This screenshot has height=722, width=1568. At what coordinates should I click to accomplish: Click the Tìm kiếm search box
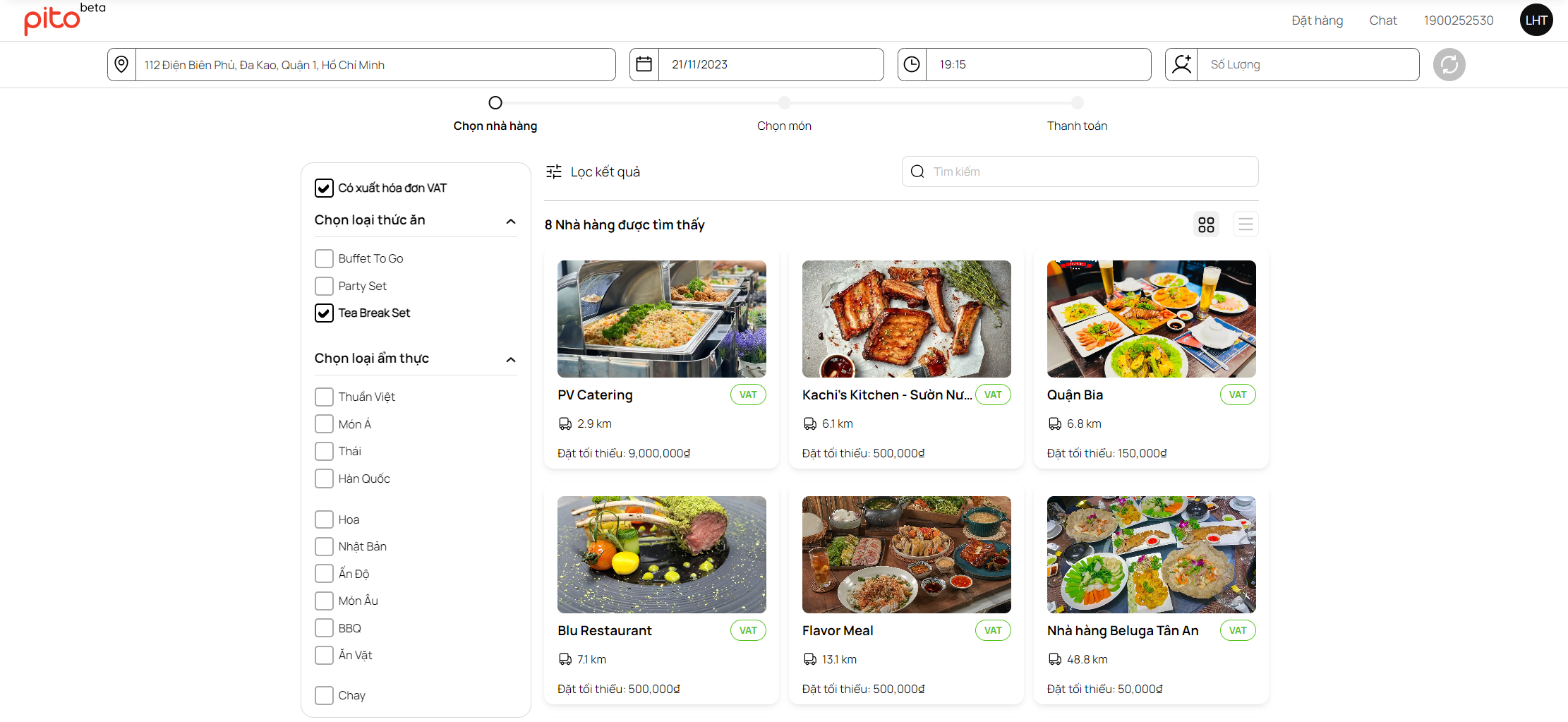pyautogui.click(x=1080, y=172)
